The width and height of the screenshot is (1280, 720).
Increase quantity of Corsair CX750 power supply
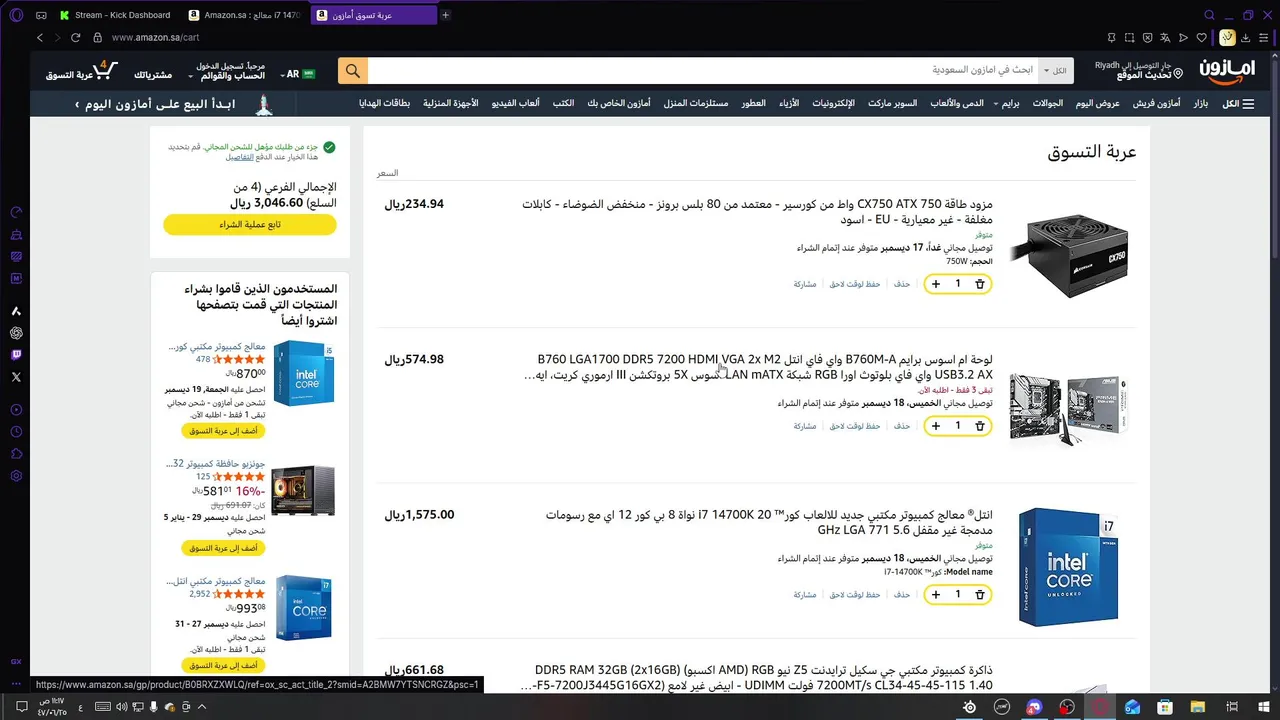(936, 284)
